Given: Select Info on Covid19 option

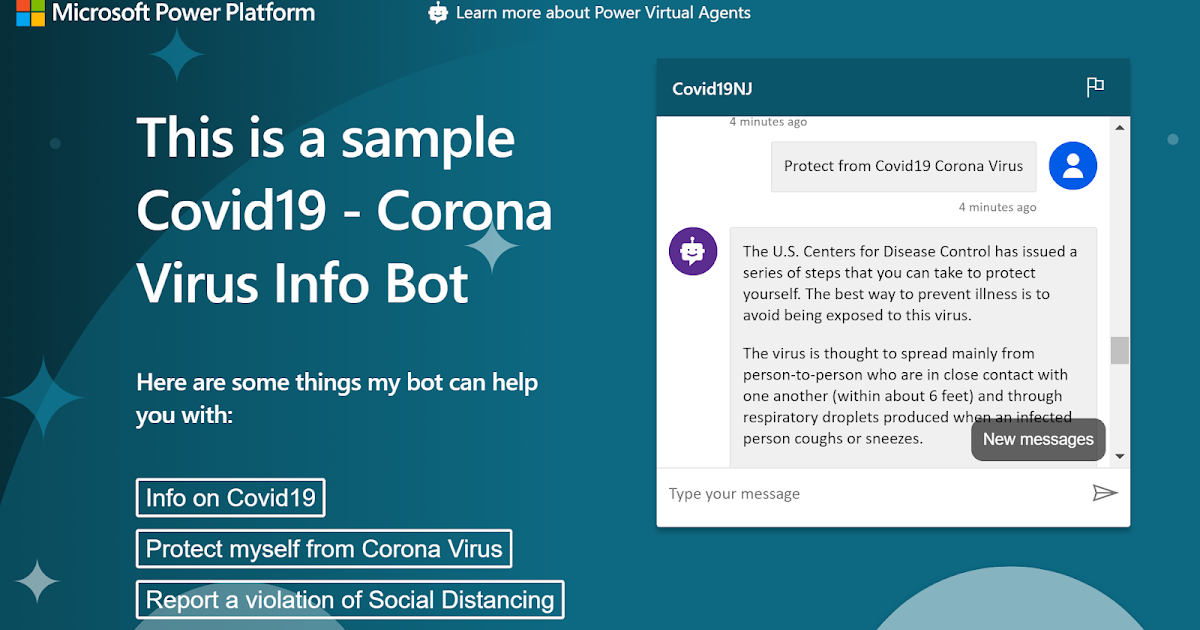Looking at the screenshot, I should click(x=230, y=498).
